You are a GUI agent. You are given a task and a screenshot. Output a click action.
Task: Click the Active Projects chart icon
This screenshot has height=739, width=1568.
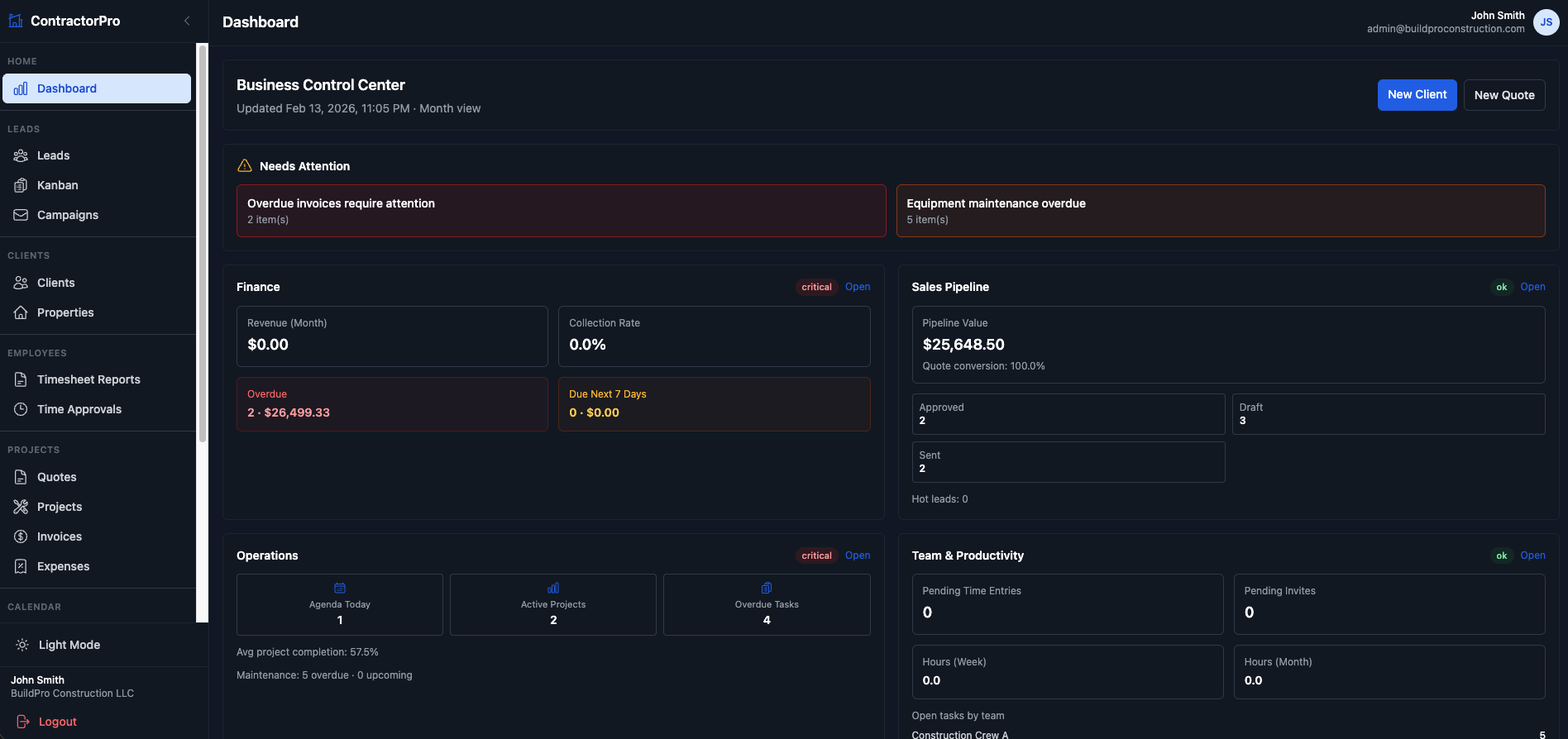point(553,588)
